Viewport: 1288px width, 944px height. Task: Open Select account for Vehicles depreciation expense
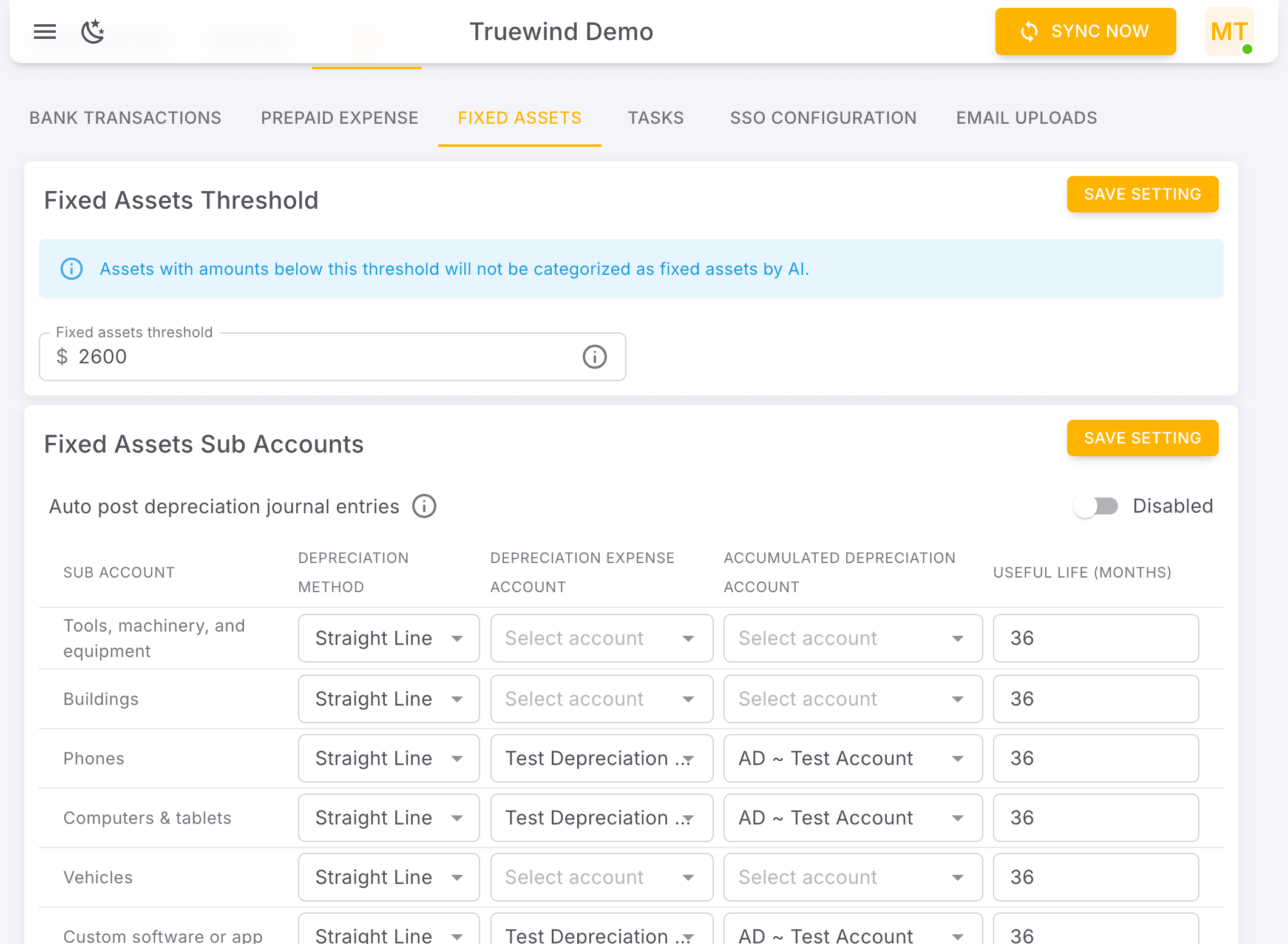pos(601,877)
